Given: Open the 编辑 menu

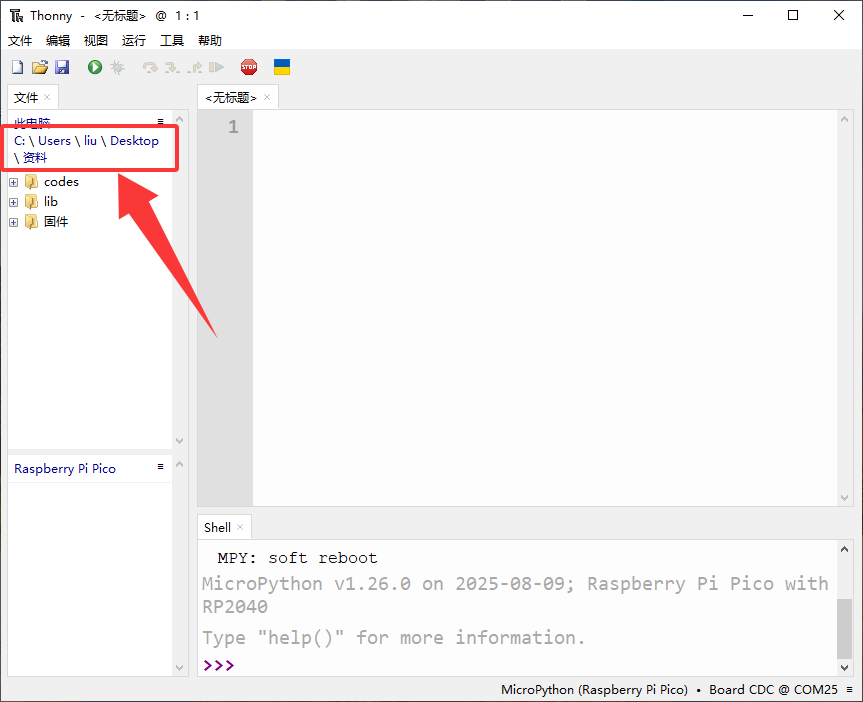Looking at the screenshot, I should pos(58,41).
